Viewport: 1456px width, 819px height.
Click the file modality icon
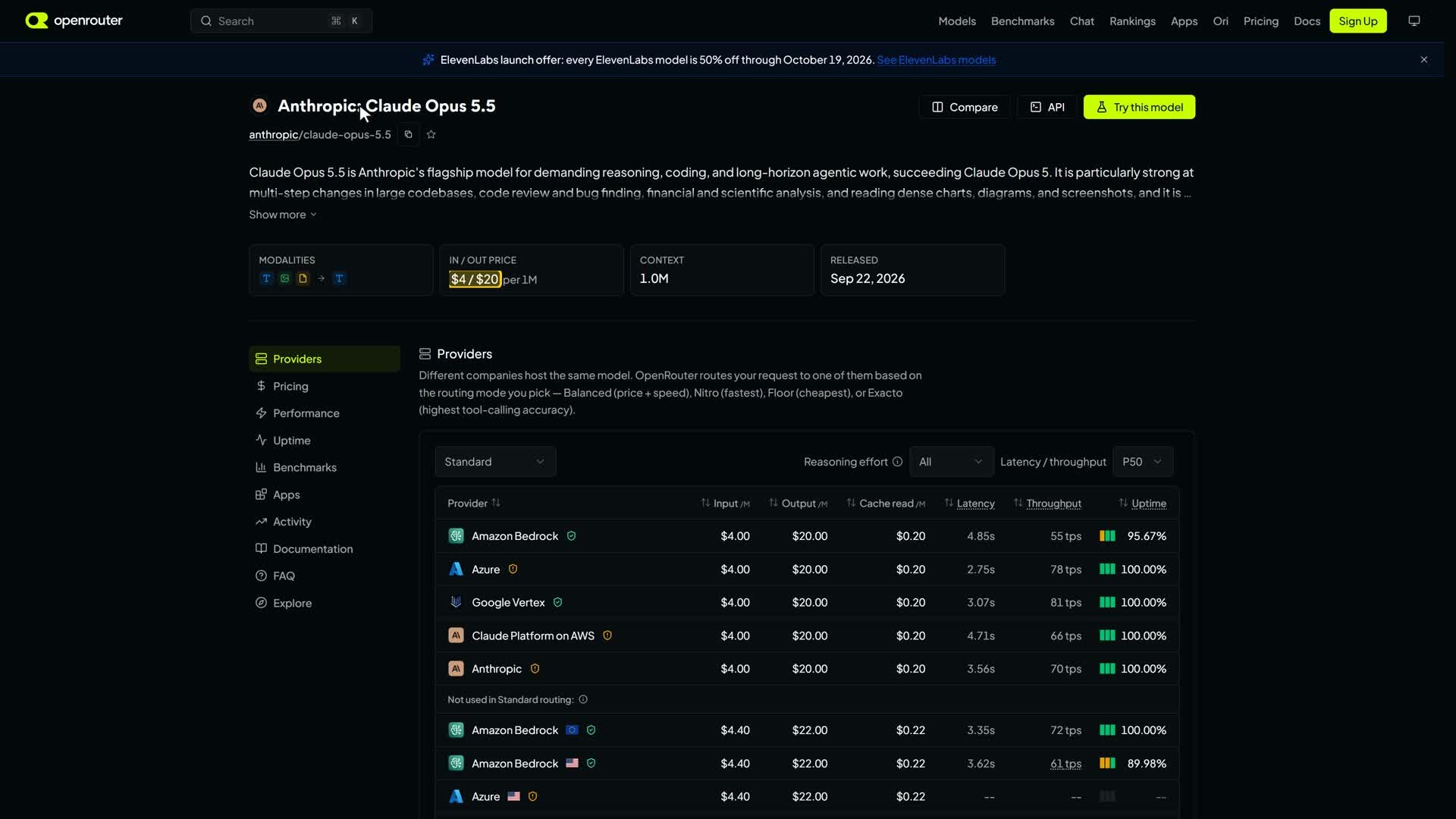(x=303, y=278)
